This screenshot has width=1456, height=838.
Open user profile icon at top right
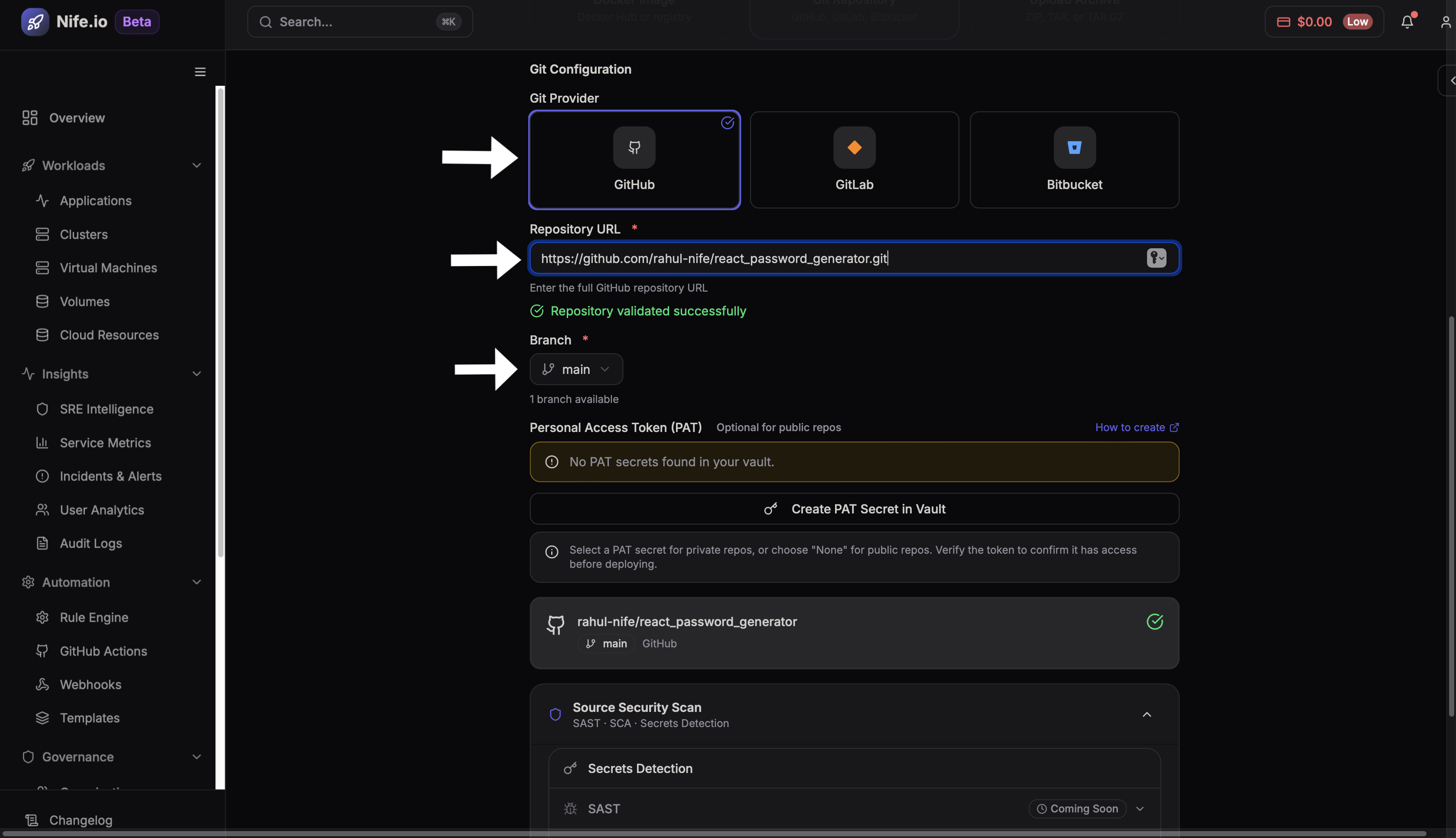(x=1445, y=22)
